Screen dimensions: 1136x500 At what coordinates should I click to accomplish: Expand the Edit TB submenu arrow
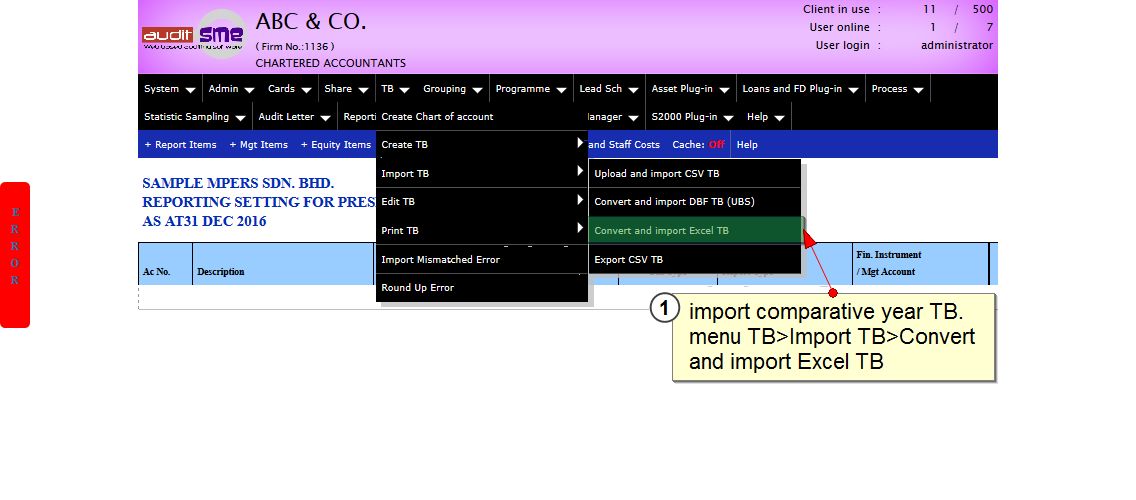580,200
